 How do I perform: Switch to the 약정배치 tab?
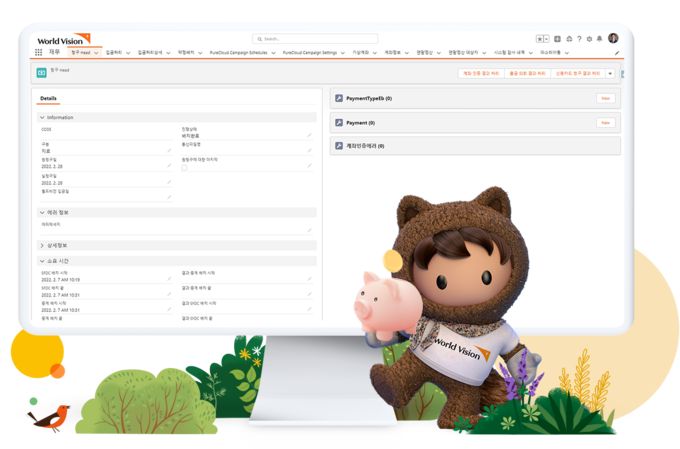[x=186, y=52]
